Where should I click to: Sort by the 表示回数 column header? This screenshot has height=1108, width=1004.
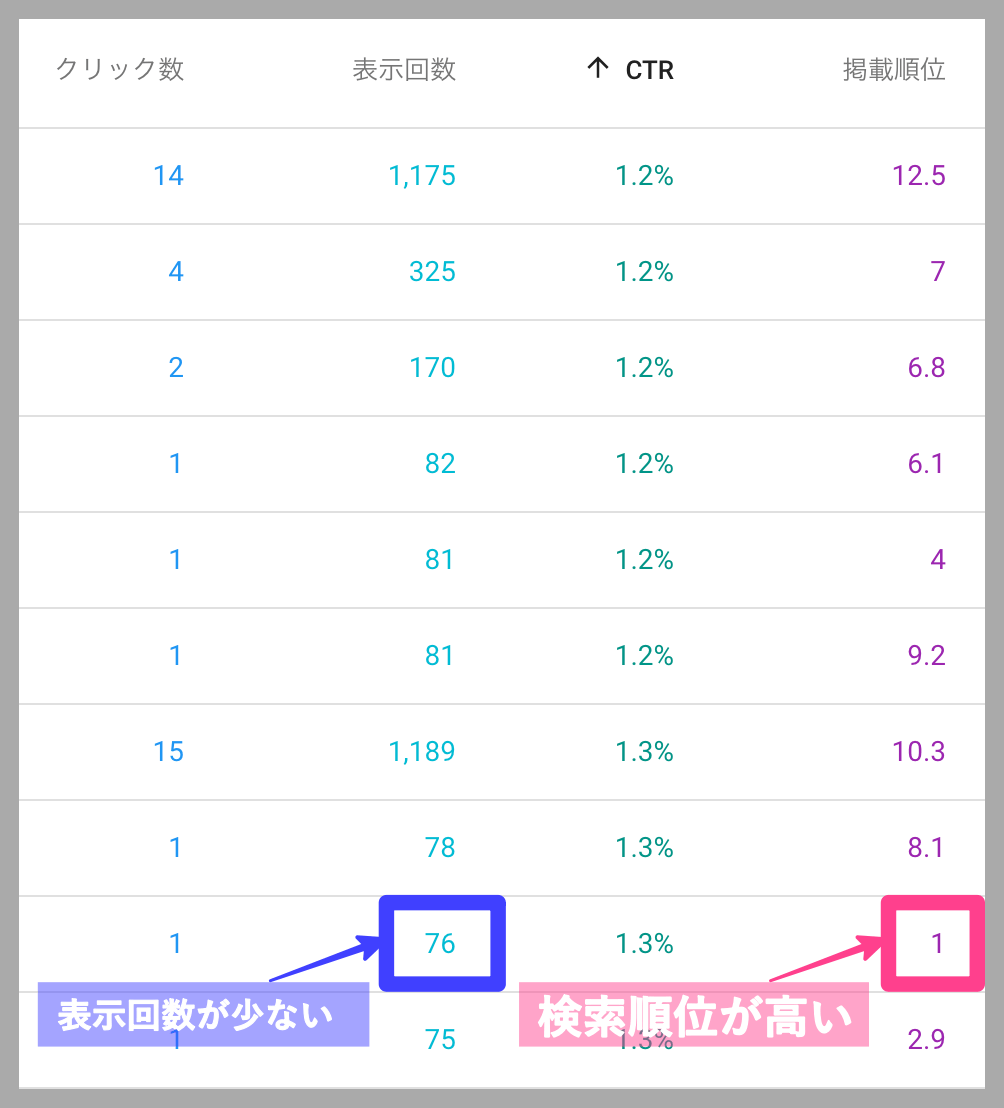404,69
